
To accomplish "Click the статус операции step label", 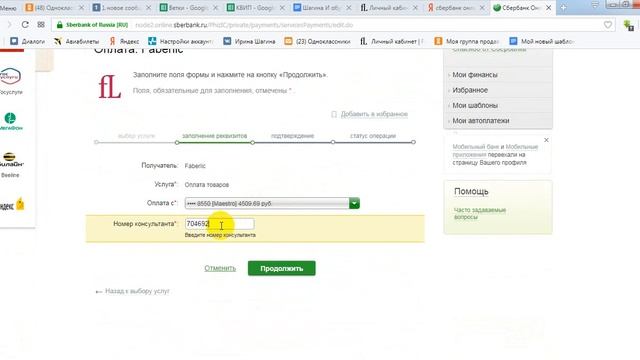I will [373, 136].
